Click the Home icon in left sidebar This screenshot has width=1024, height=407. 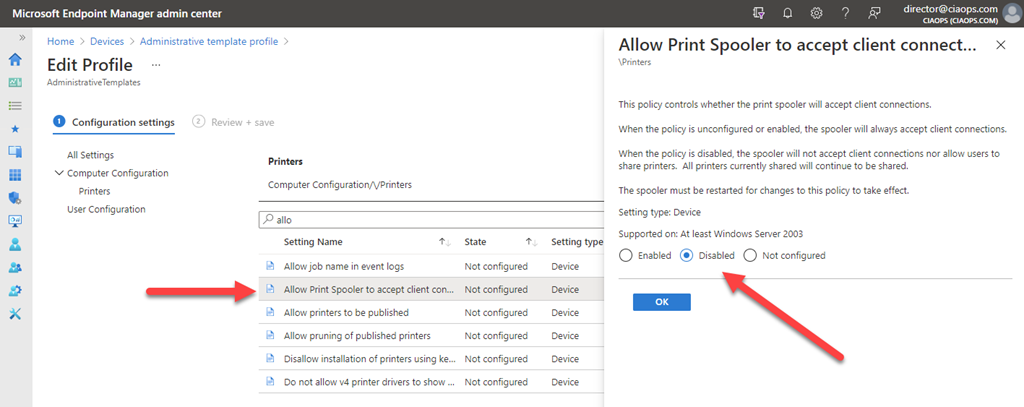pyautogui.click(x=15, y=59)
